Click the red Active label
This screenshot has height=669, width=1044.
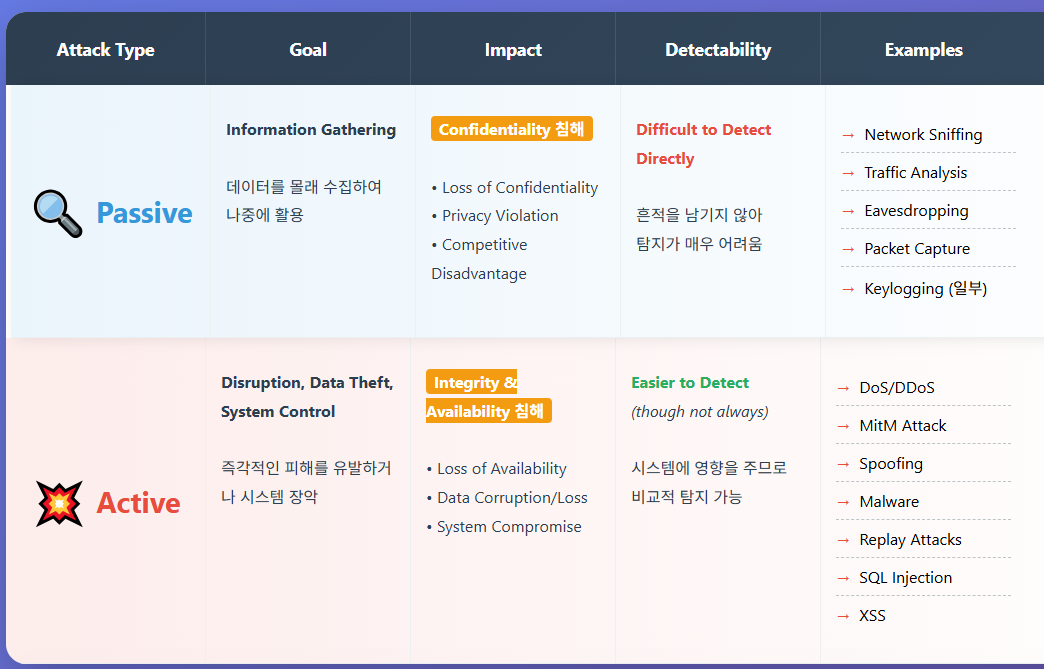(x=138, y=503)
